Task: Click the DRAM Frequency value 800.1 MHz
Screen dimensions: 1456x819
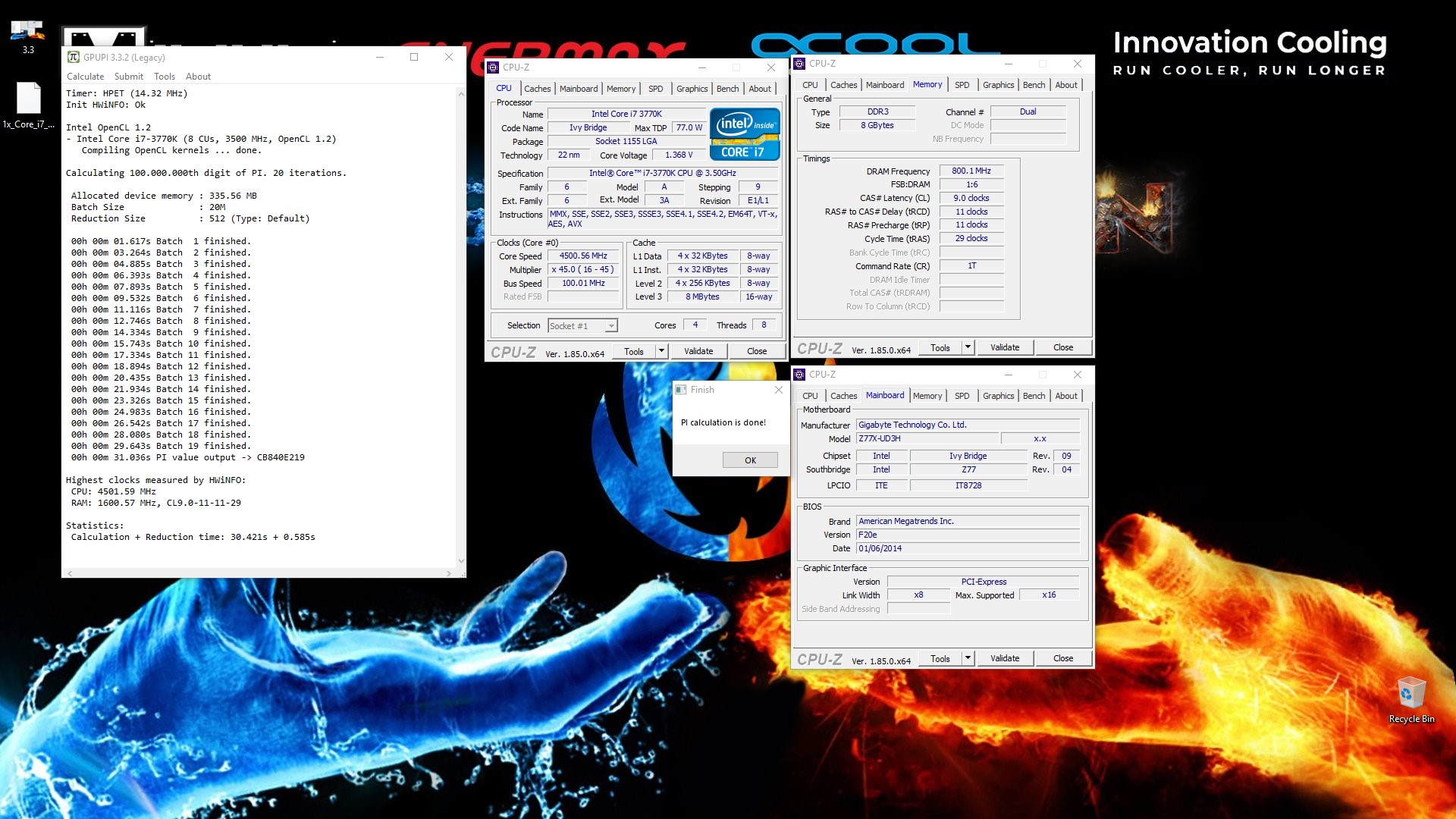Action: (x=971, y=171)
